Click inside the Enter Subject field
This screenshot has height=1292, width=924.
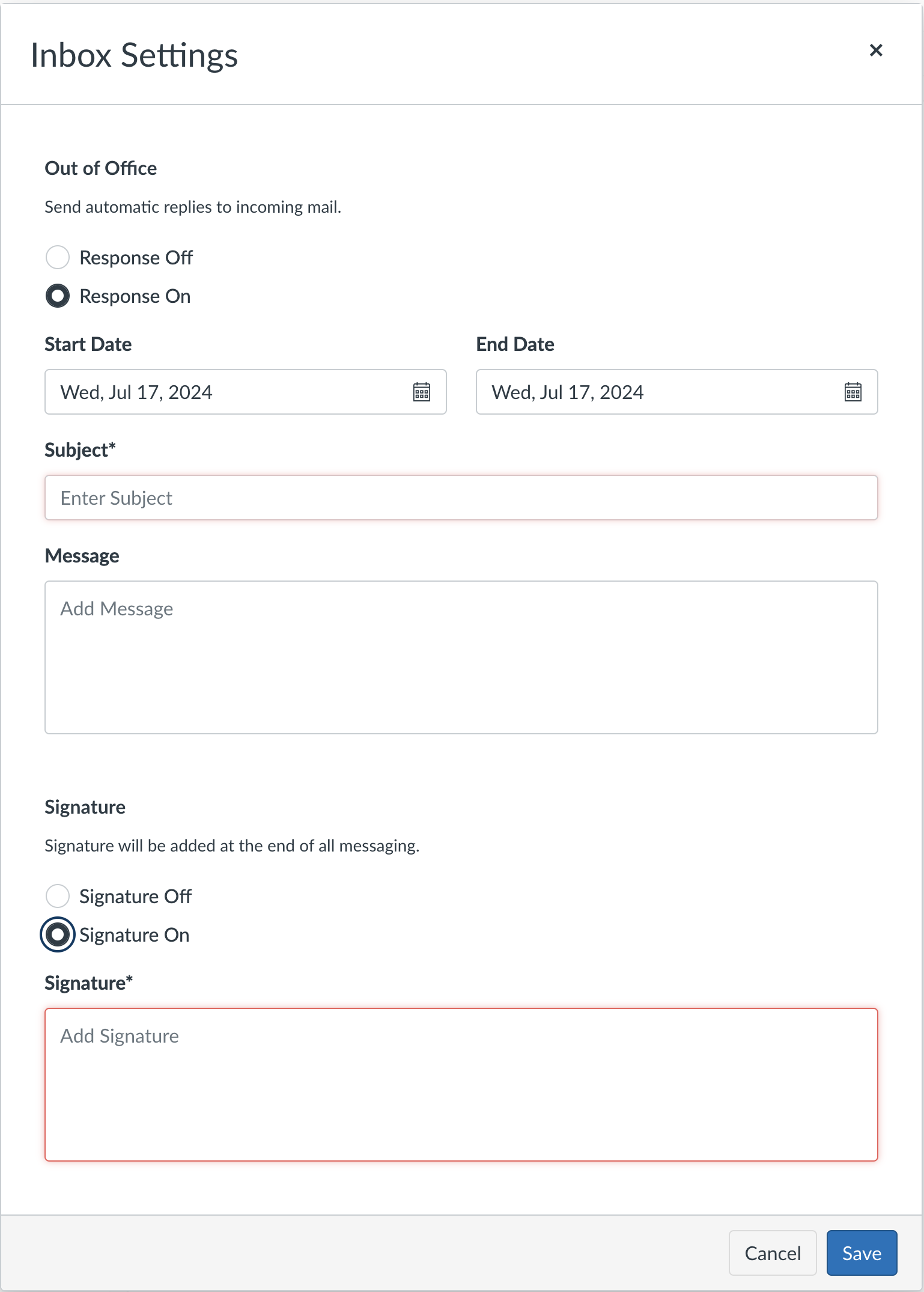[x=461, y=498]
